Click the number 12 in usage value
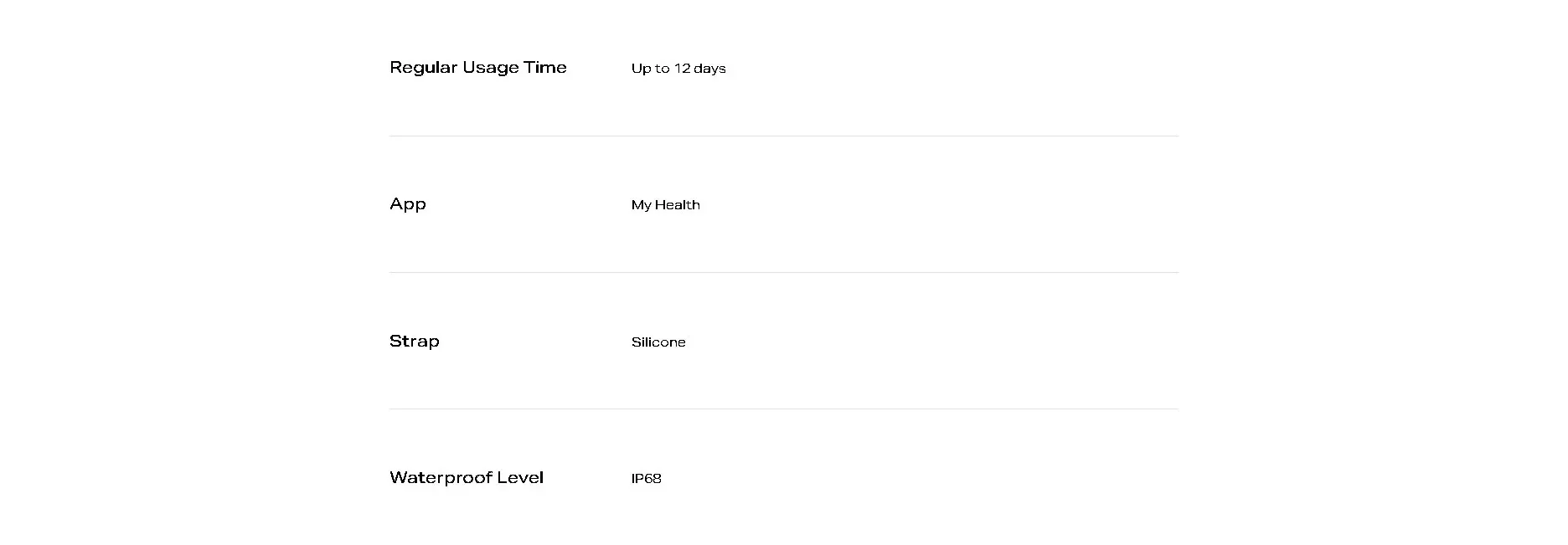Screen dimensions: 1568x545 pos(682,69)
